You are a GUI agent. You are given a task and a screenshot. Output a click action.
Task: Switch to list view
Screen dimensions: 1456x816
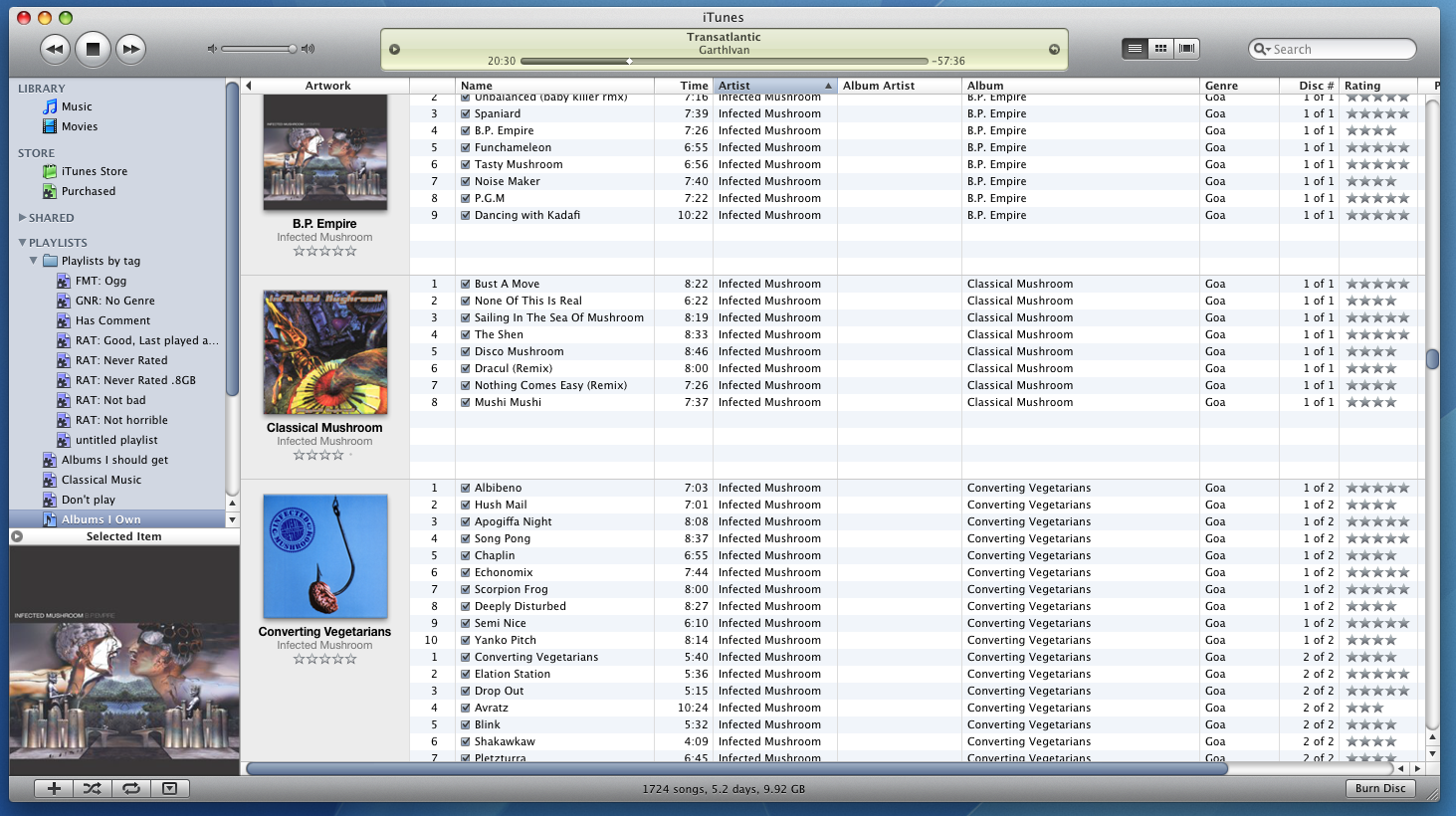point(1135,48)
